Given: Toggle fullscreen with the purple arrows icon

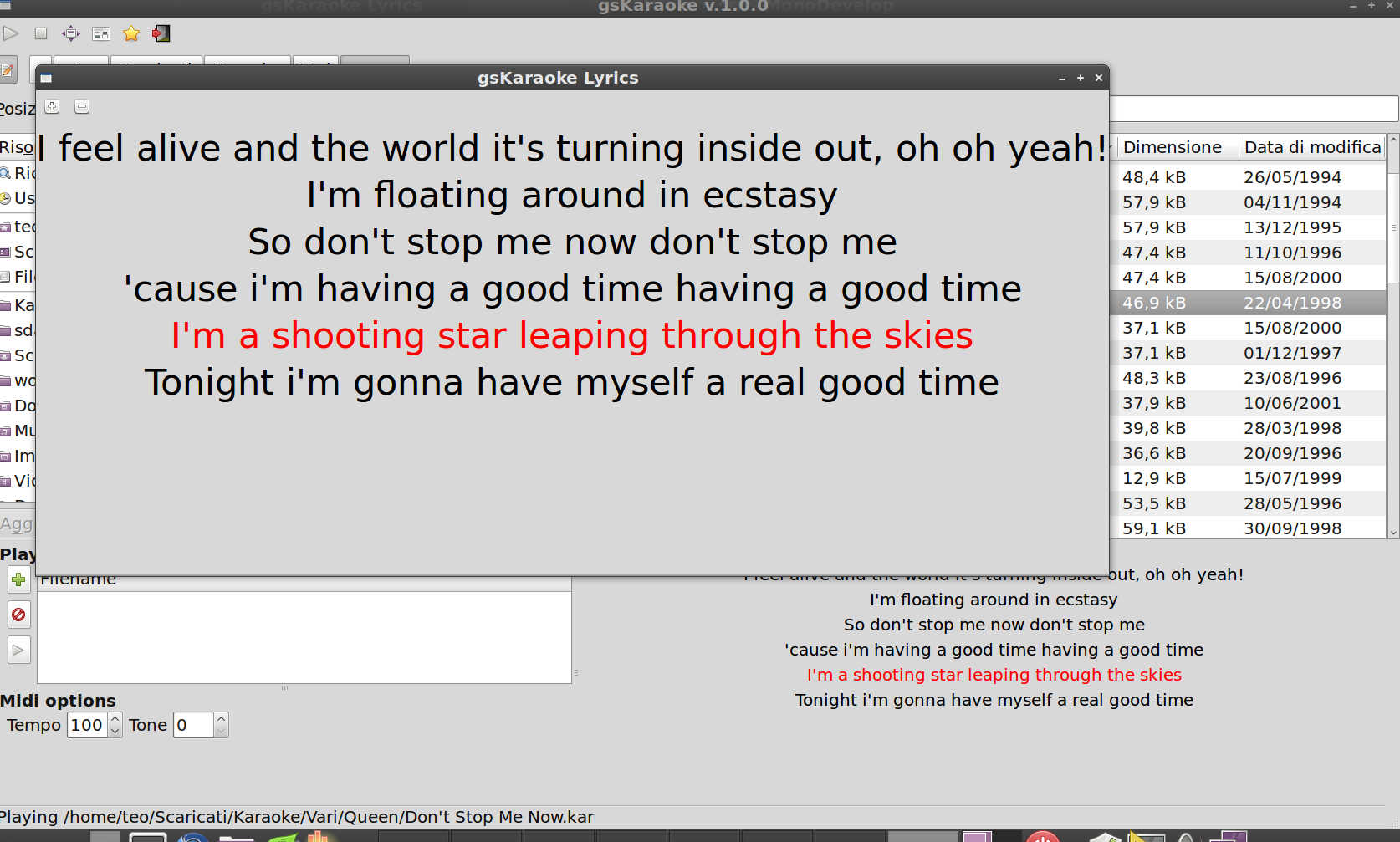Looking at the screenshot, I should coord(71,33).
